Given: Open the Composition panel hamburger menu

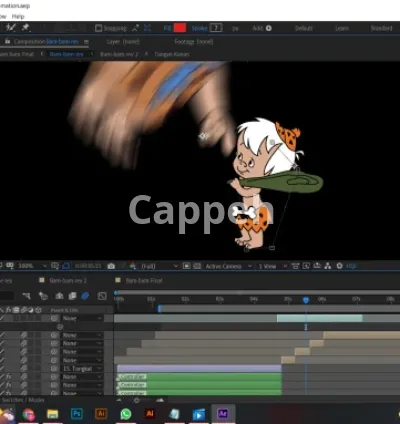Looking at the screenshot, I should click(x=86, y=42).
